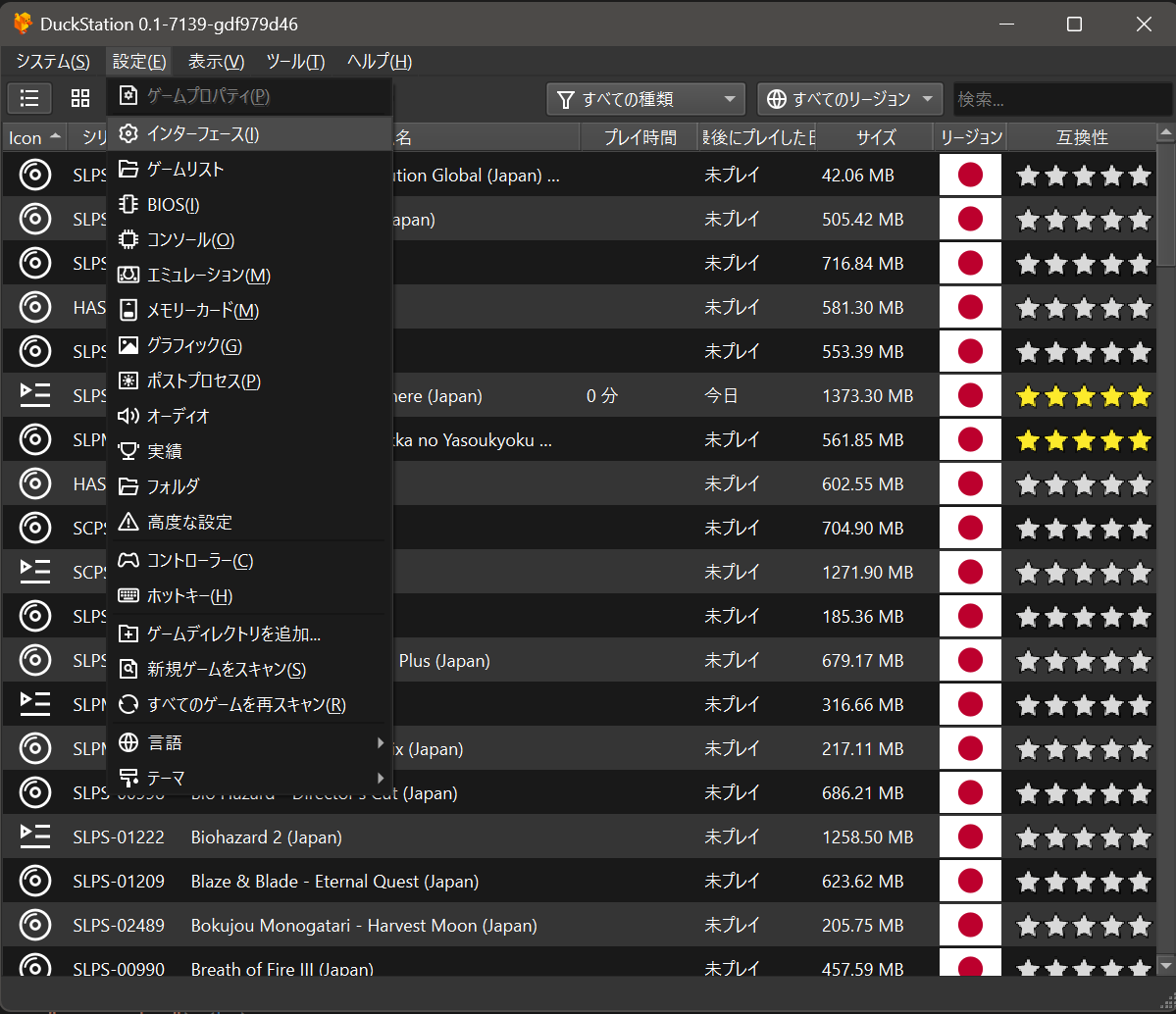Open Interface settings (インターフェース)
This screenshot has width=1176, height=1014.
point(250,134)
